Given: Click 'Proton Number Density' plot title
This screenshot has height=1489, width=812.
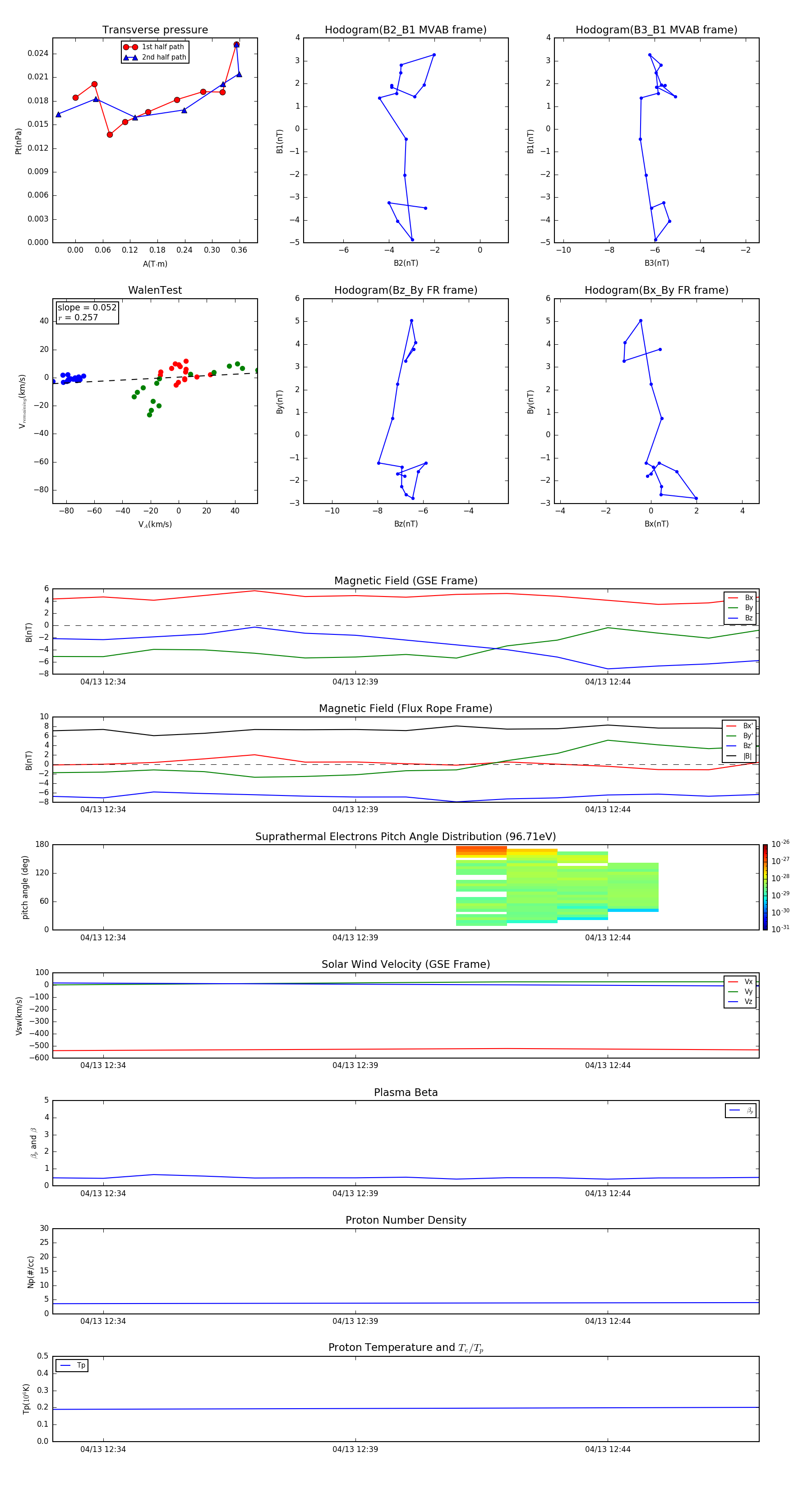Looking at the screenshot, I should 406,1220.
